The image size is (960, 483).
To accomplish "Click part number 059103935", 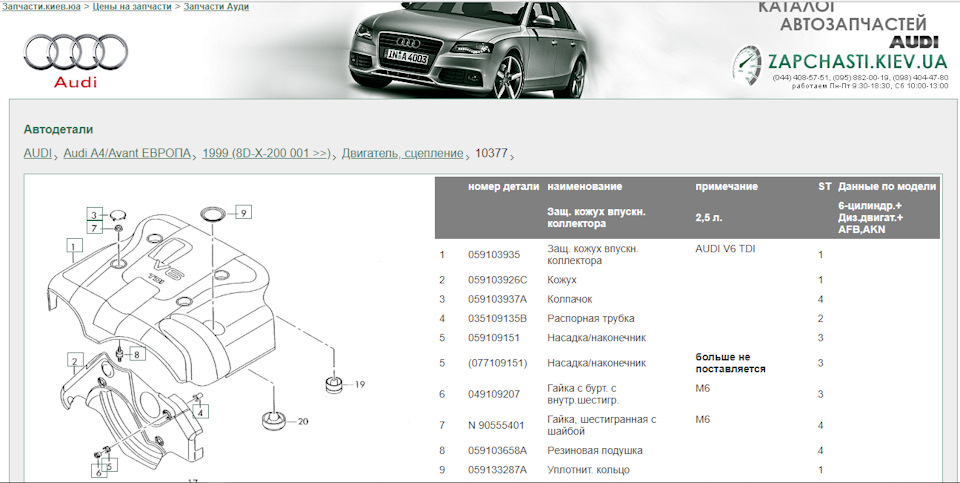I will coord(494,255).
